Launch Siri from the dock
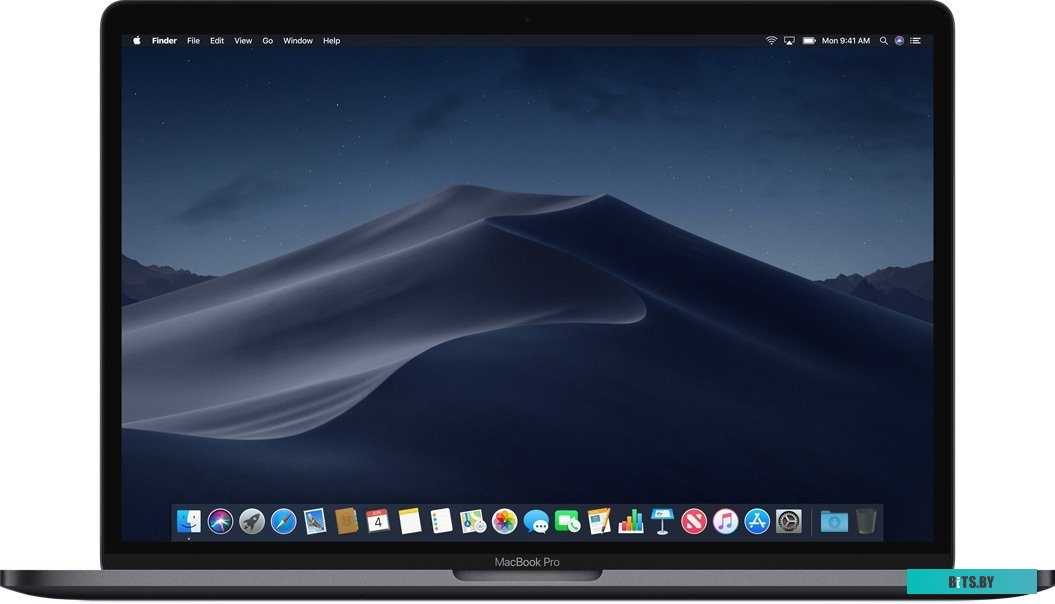Image resolution: width=1055 pixels, height=604 pixels. [220, 521]
